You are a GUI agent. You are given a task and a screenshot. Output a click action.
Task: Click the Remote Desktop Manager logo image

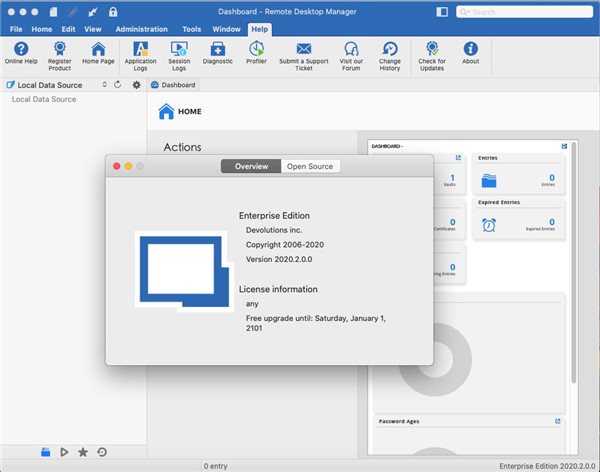pos(184,271)
